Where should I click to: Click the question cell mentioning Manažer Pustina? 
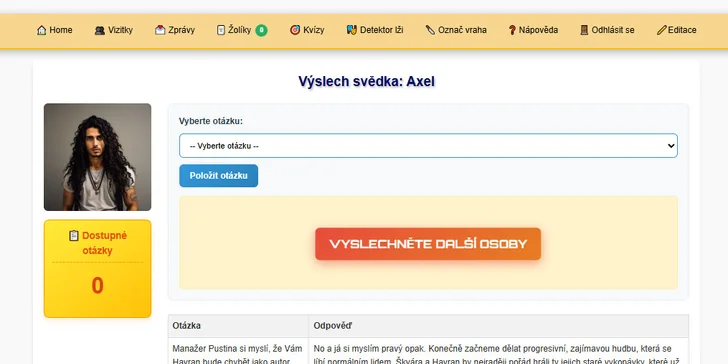(238, 351)
